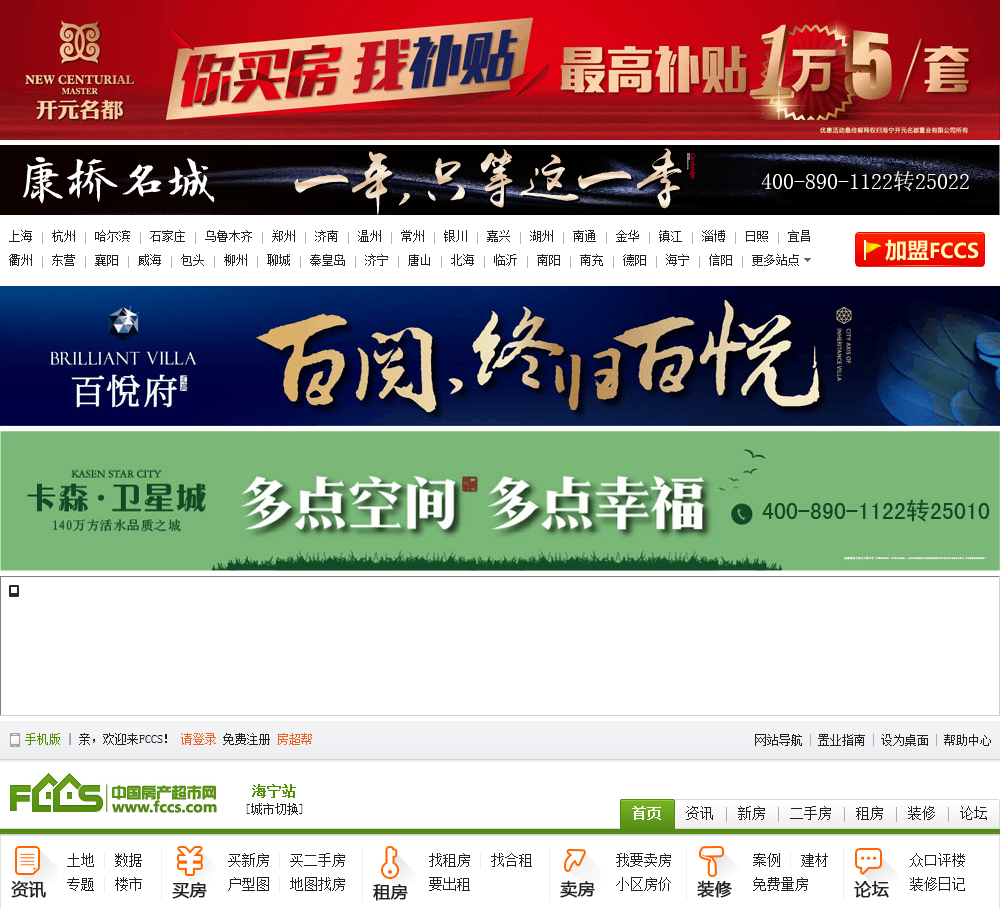Open the 哈尔滨 city link
The width and height of the screenshot is (1000, 909).
(112, 237)
